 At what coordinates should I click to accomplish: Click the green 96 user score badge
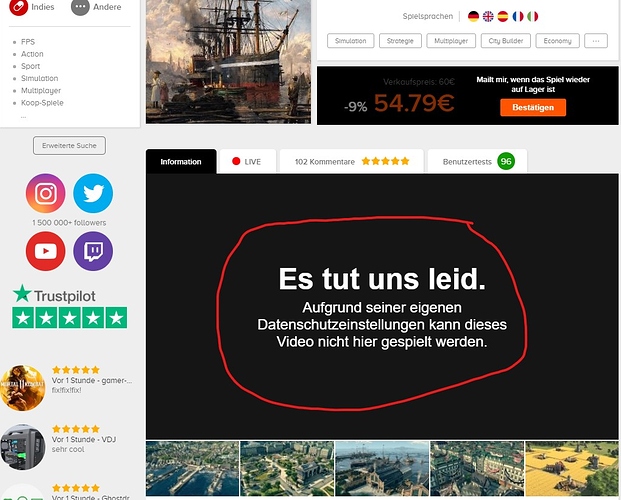click(x=506, y=161)
